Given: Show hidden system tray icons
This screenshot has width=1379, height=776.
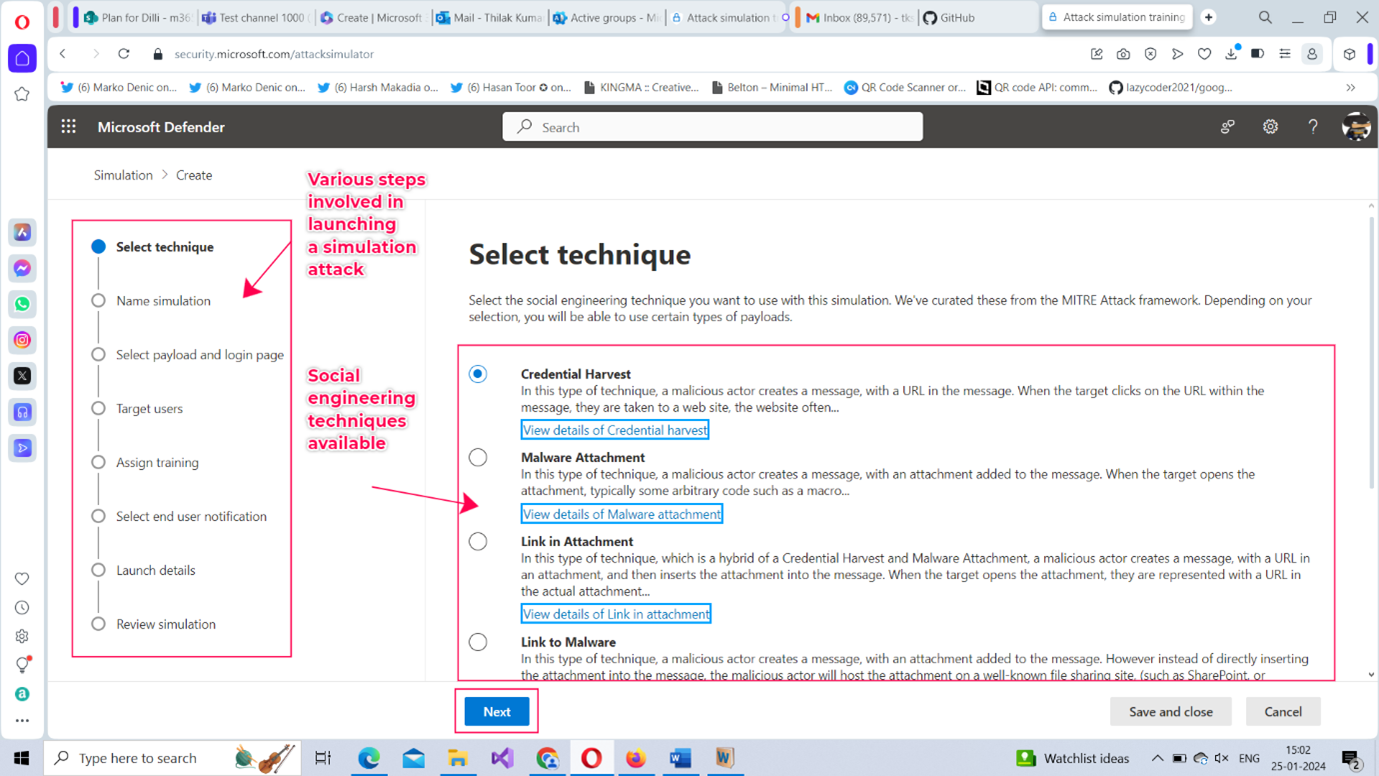Looking at the screenshot, I should pyautogui.click(x=1157, y=758).
